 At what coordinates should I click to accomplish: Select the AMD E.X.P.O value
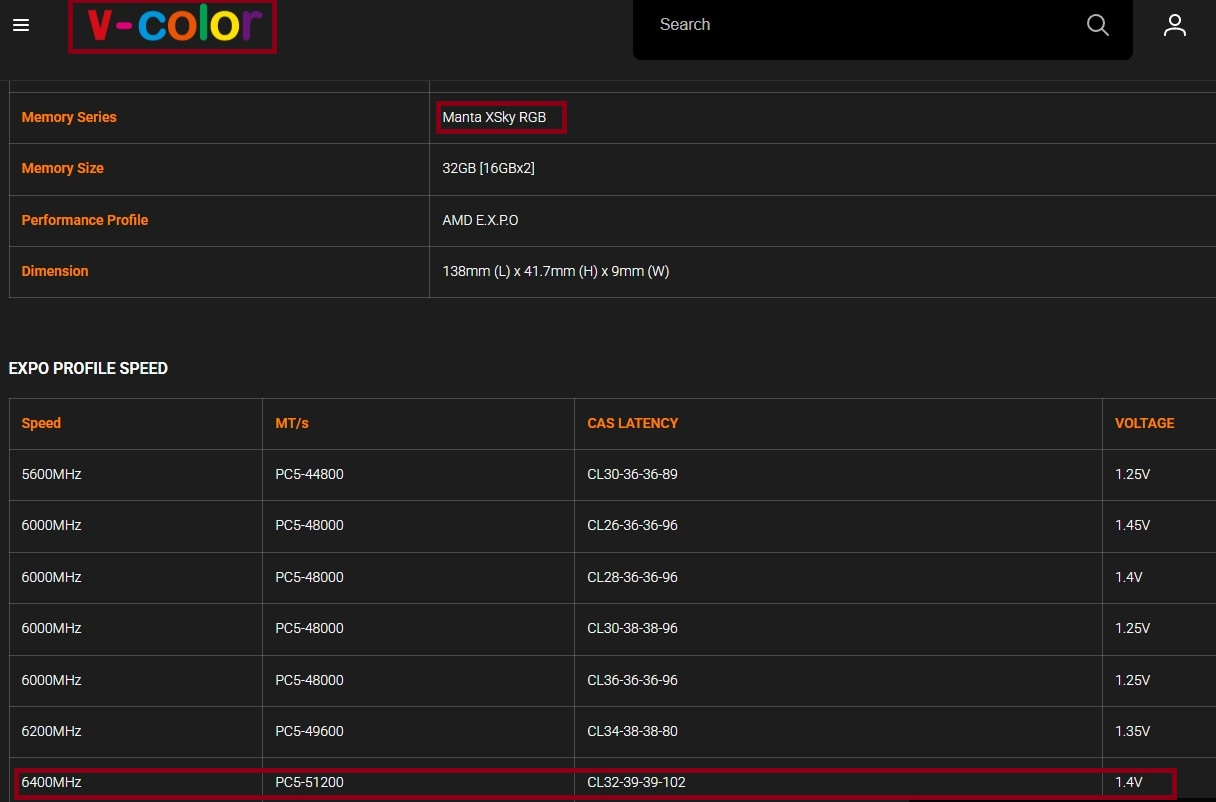pos(480,220)
